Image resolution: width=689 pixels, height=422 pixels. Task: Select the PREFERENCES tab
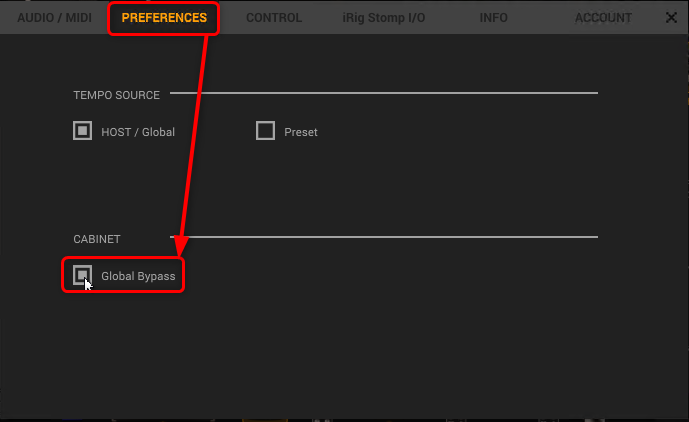[164, 18]
